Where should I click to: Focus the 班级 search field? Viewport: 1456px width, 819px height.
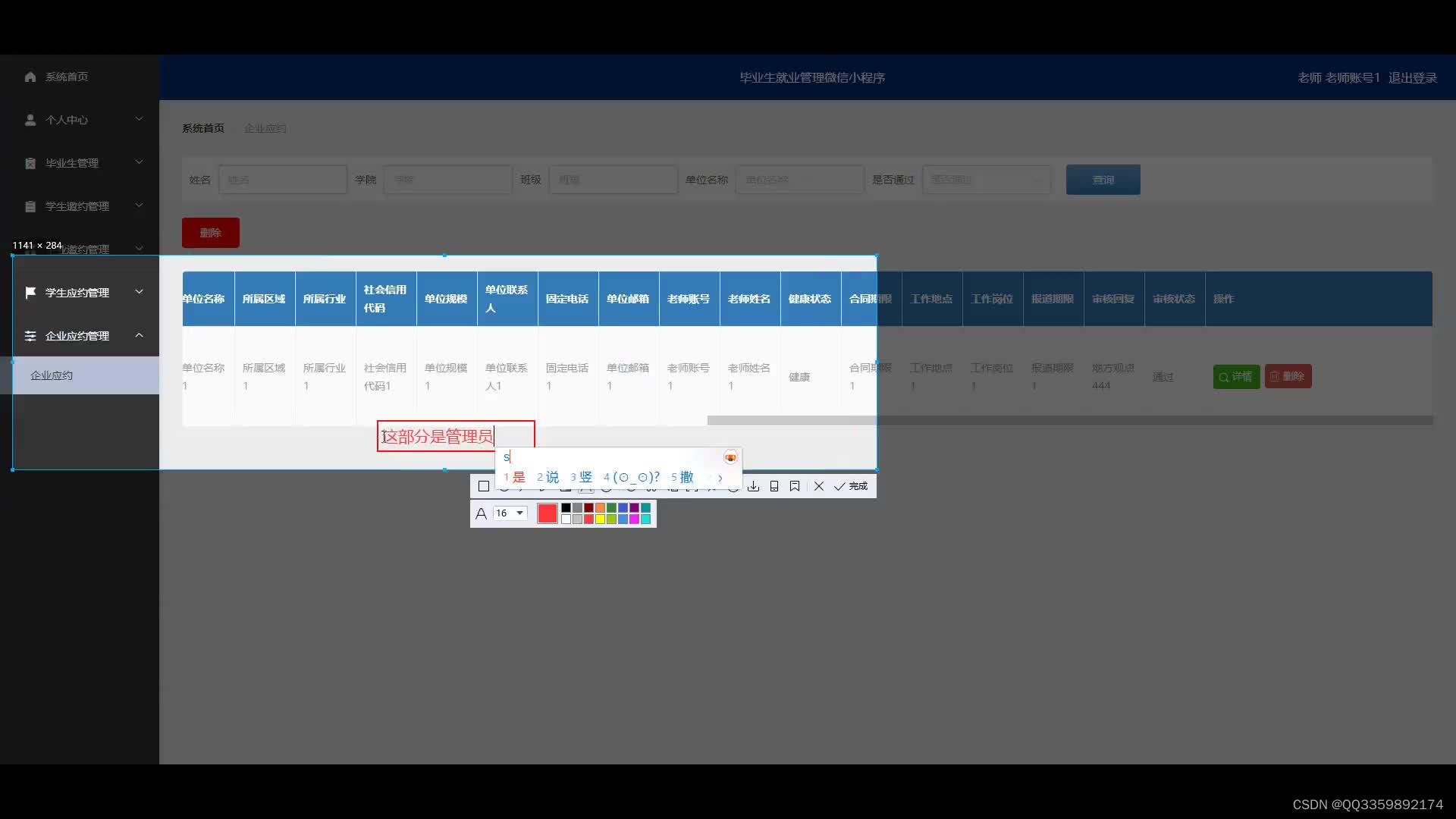point(613,180)
